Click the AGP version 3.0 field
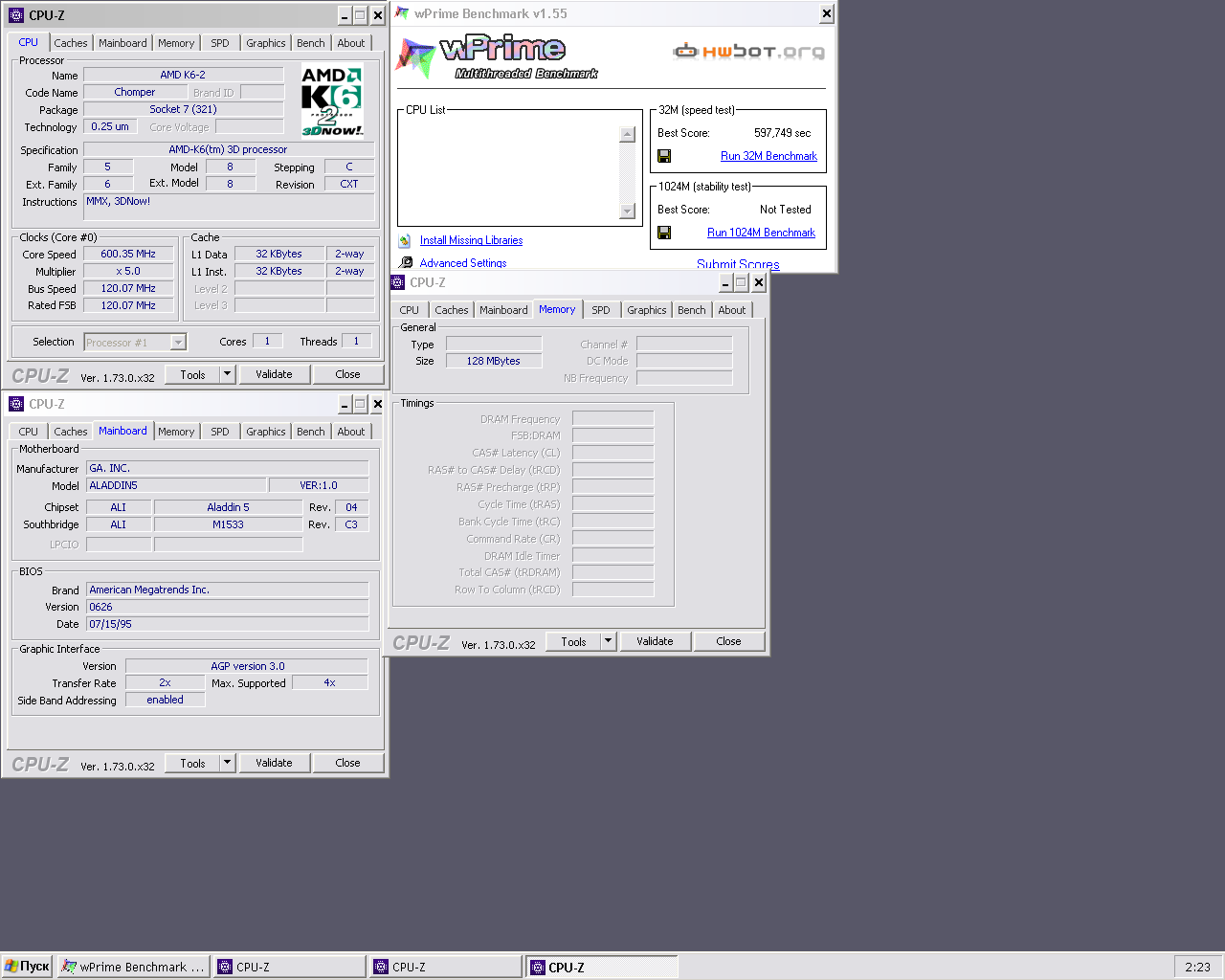 pyautogui.click(x=247, y=666)
